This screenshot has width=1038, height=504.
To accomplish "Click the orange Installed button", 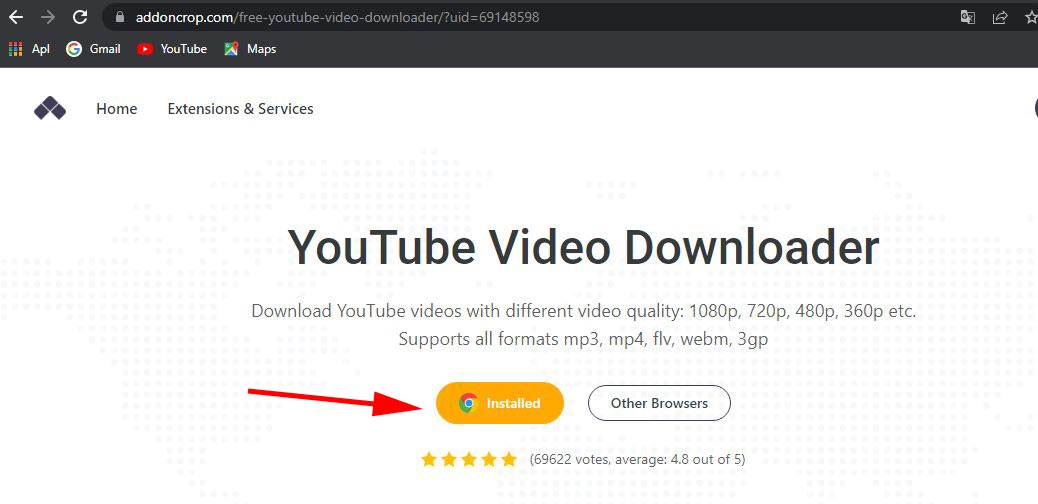I will (x=500, y=403).
